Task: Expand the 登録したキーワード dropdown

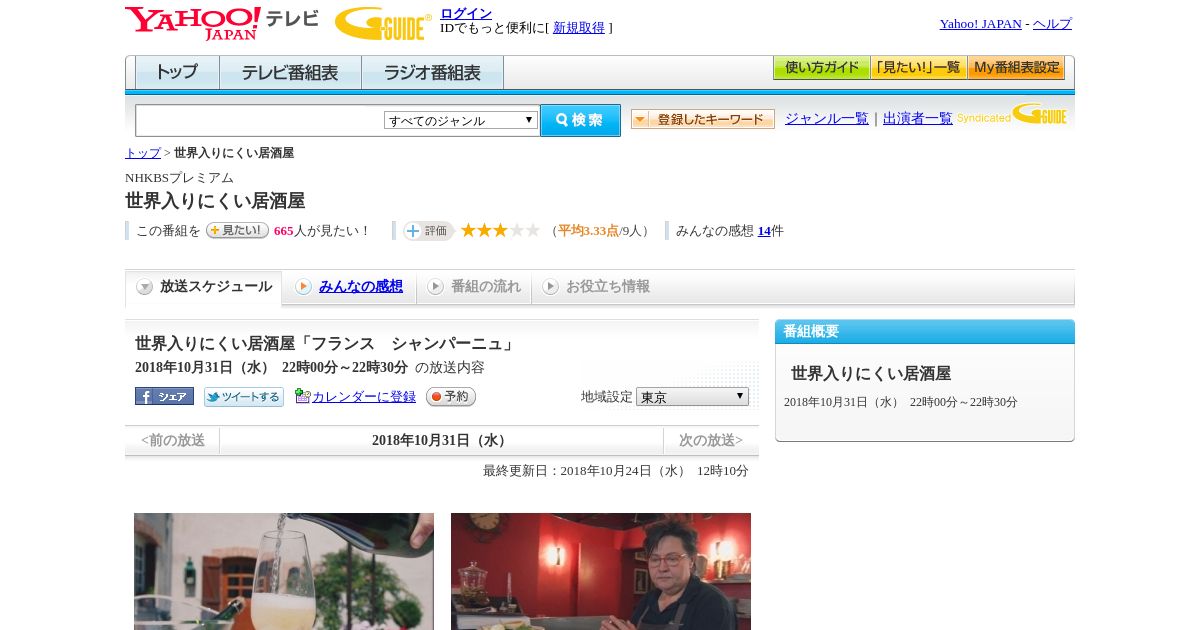Action: (702, 119)
